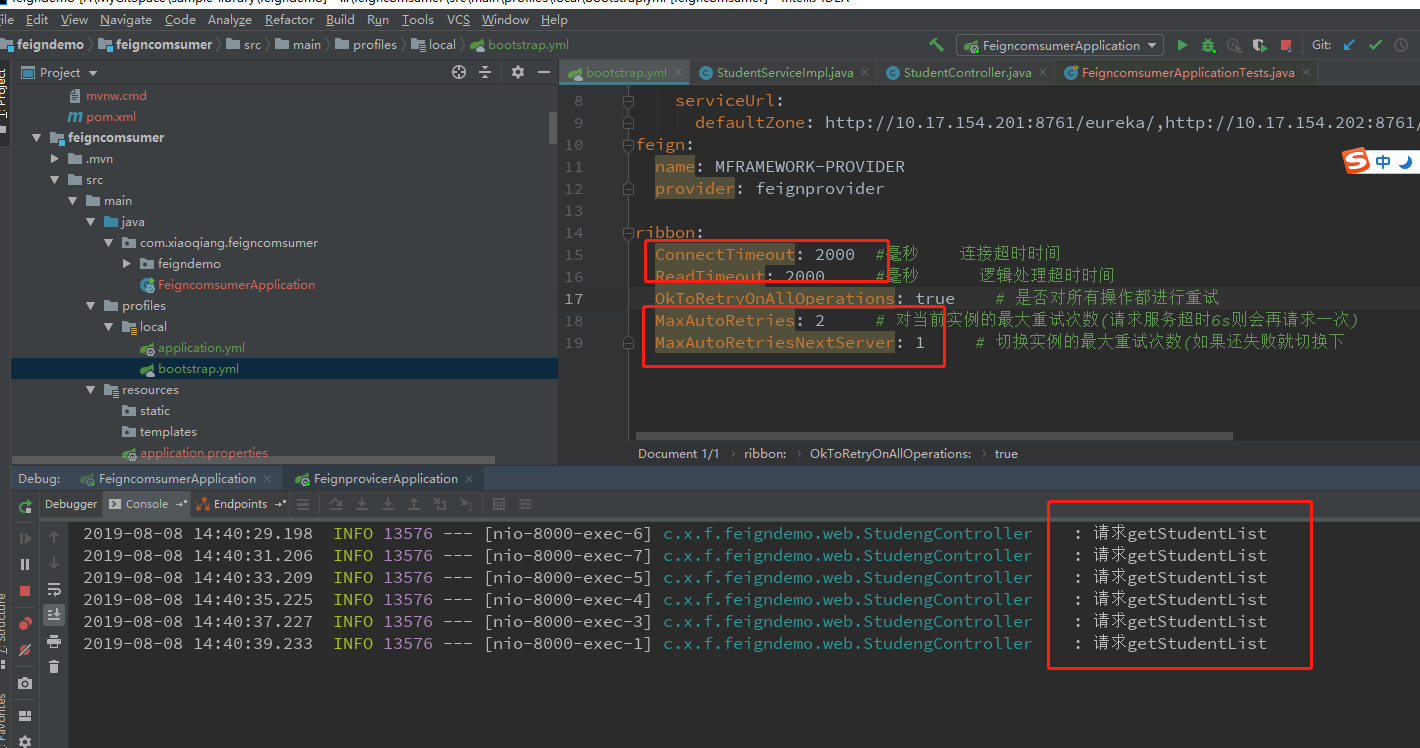Collapse the ribbon block in editor gutter
Image resolution: width=1420 pixels, height=748 pixels.
(628, 233)
